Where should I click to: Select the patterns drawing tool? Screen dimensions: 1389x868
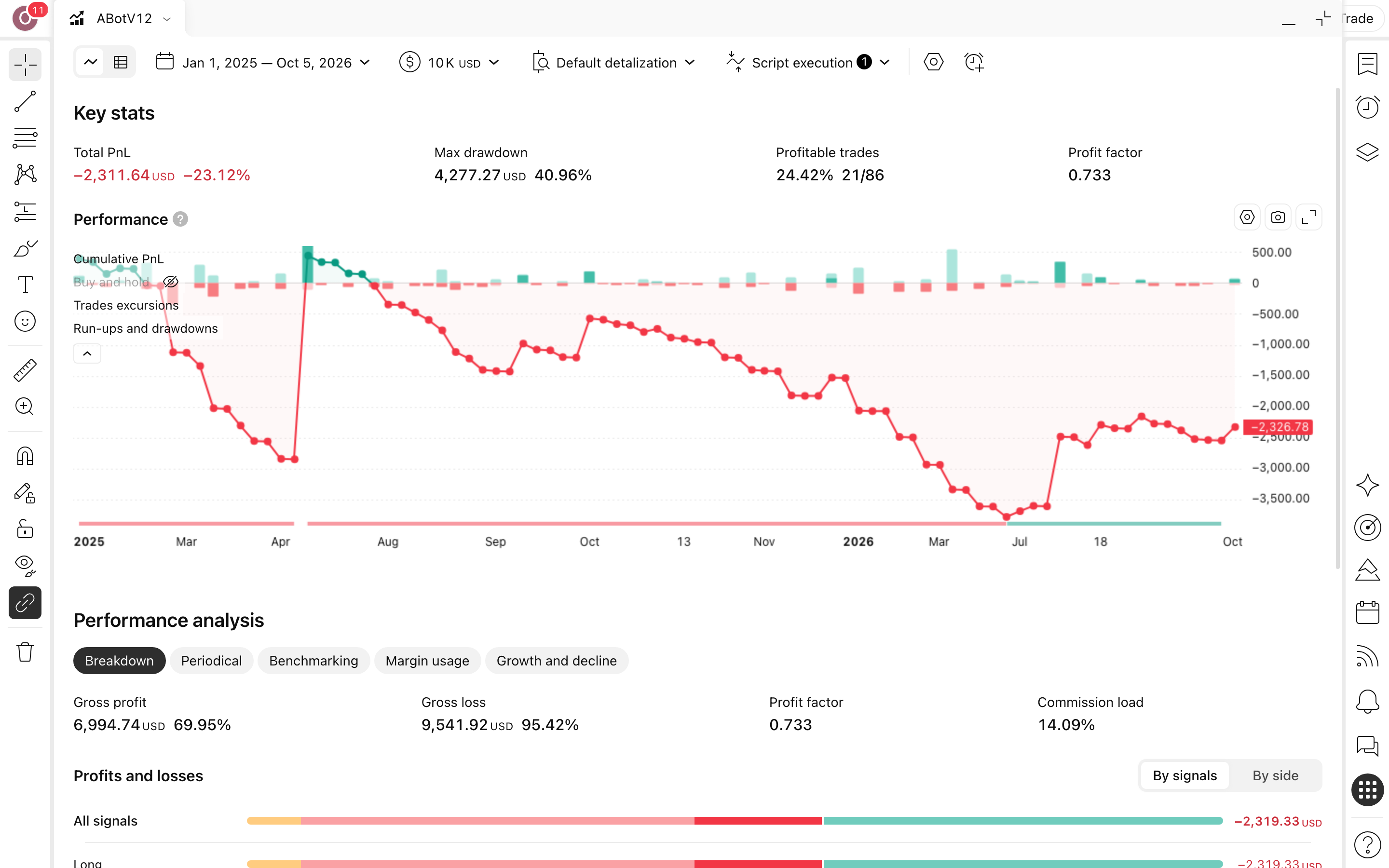click(25, 175)
